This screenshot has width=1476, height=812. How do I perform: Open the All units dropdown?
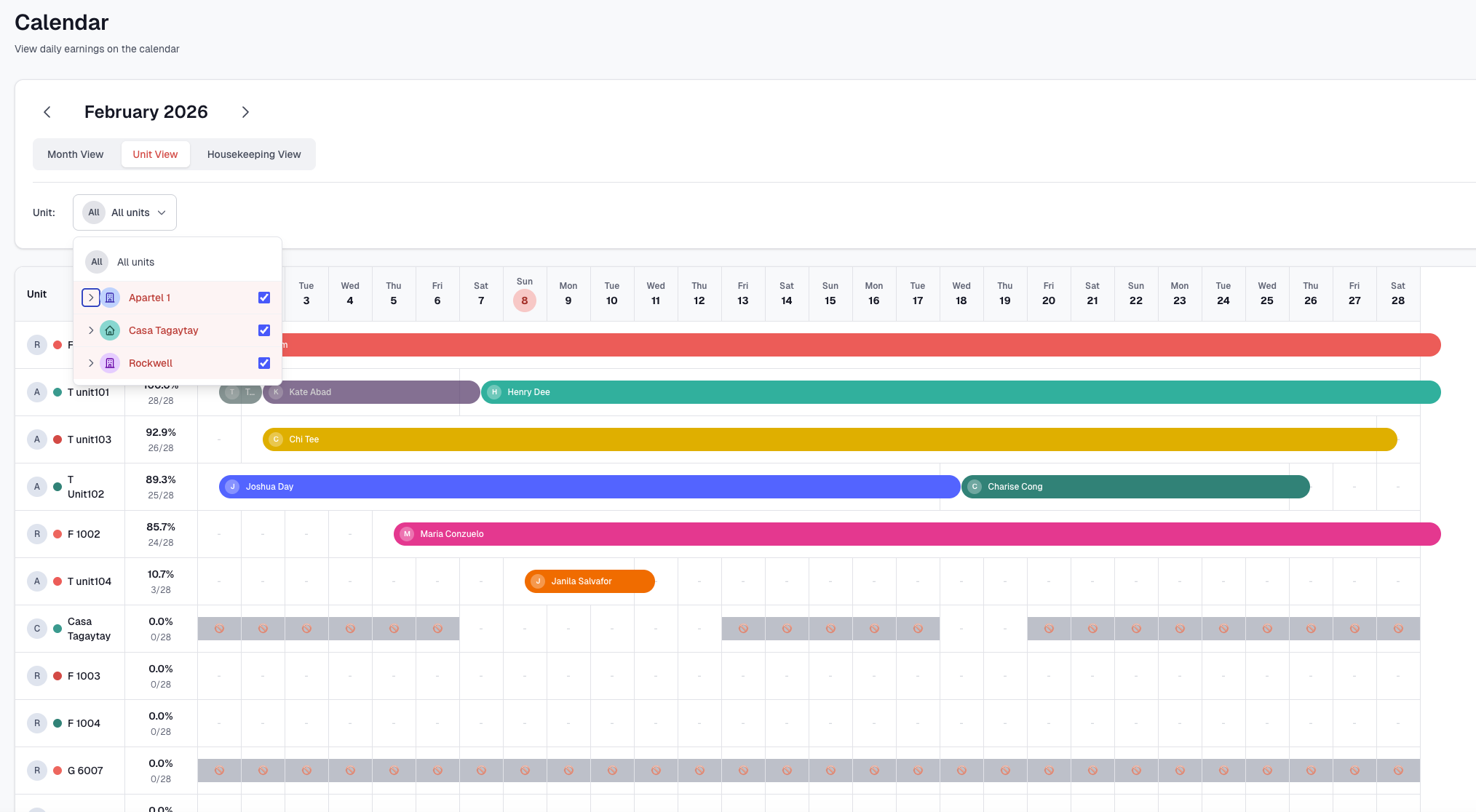coord(124,212)
